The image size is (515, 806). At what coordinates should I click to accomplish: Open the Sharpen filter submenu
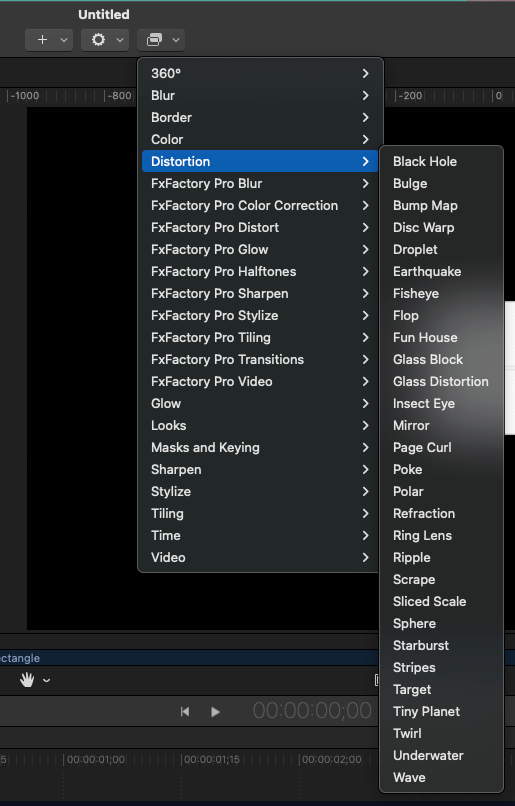(260, 469)
